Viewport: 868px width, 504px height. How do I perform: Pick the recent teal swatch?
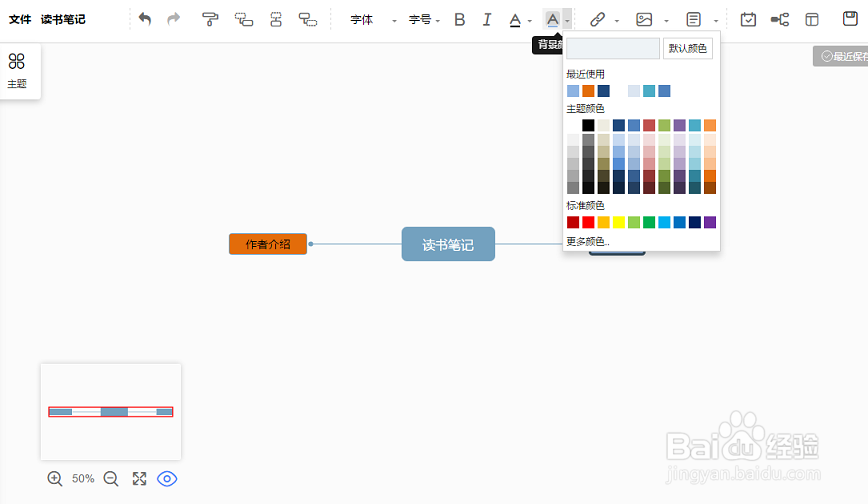pos(649,91)
